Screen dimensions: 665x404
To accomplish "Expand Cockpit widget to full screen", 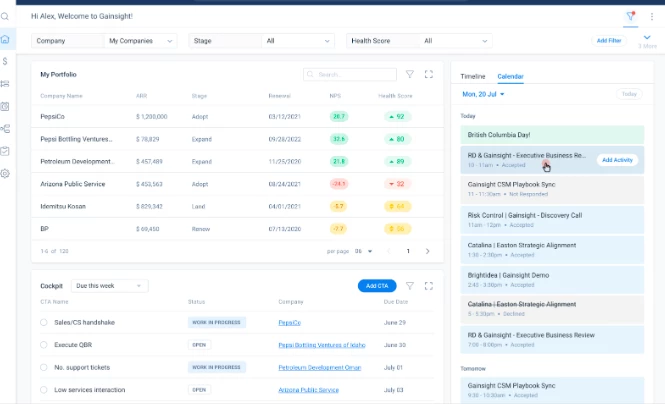I will pyautogui.click(x=429, y=286).
